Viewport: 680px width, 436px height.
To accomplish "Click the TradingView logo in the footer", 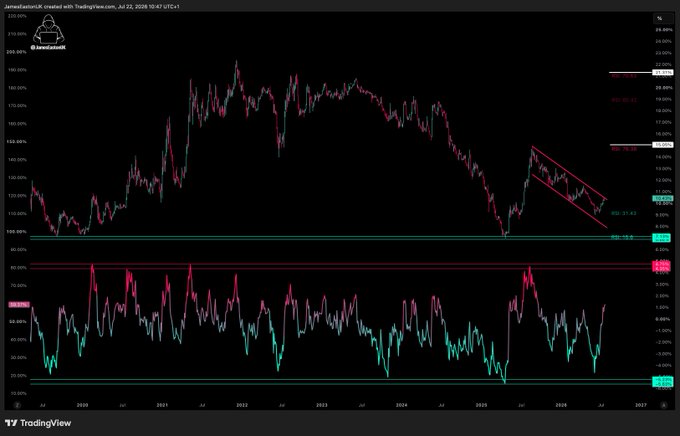I will tap(38, 423).
